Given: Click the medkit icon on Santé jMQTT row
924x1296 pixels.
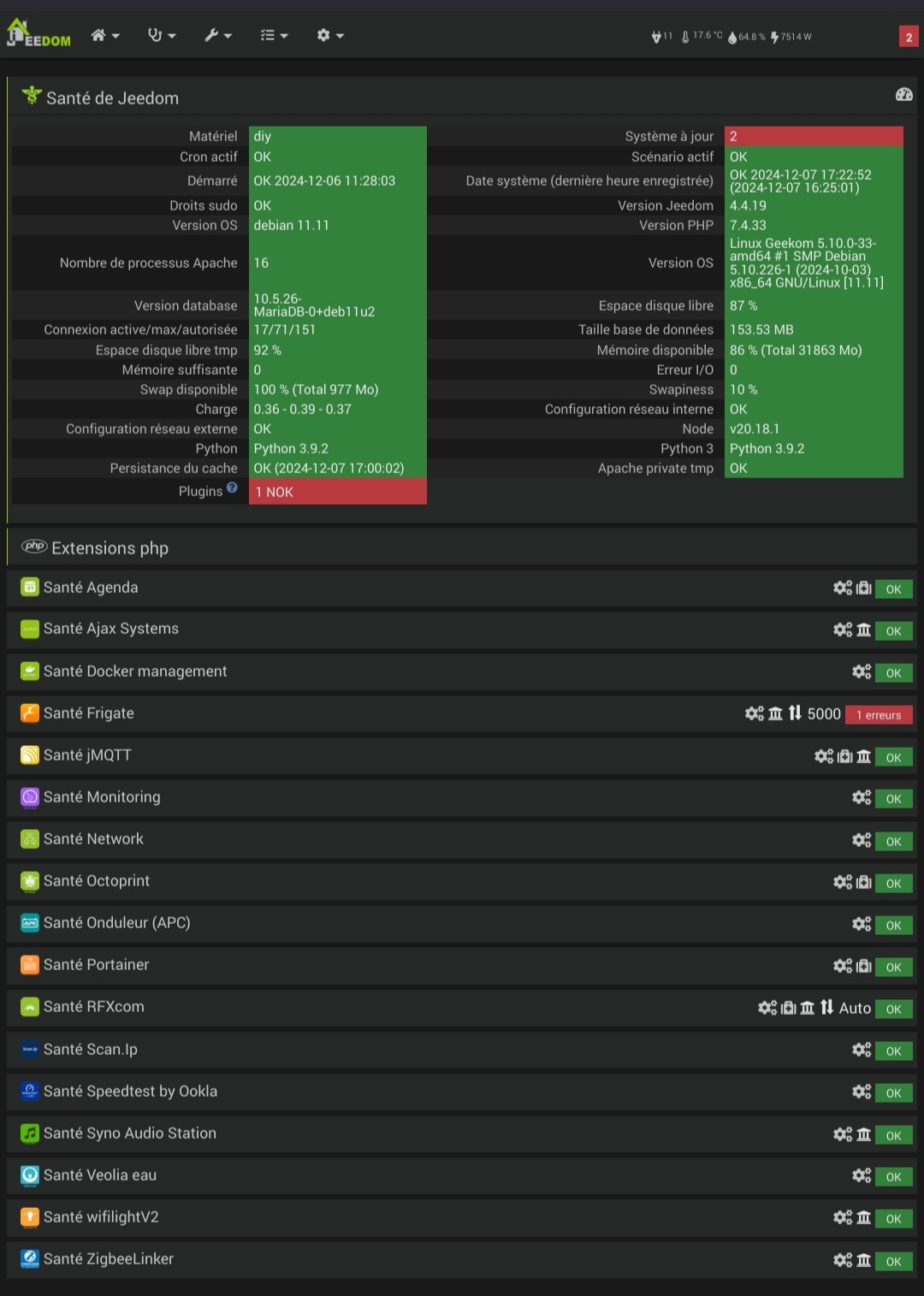Looking at the screenshot, I should pyautogui.click(x=844, y=756).
